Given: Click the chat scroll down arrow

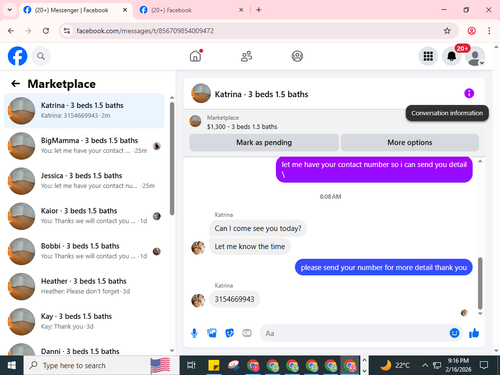Looking at the screenshot, I should [x=480, y=313].
